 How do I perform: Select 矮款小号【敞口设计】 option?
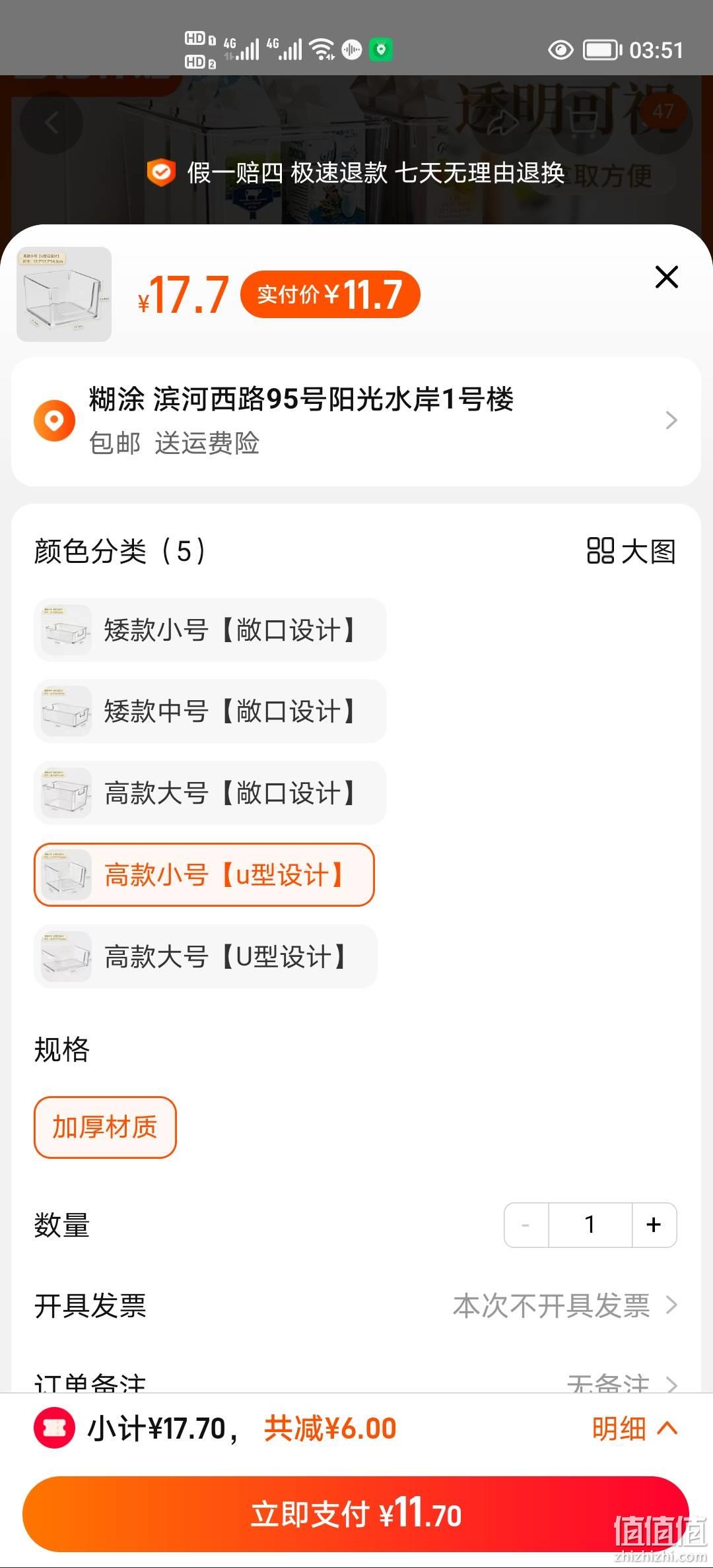[210, 630]
